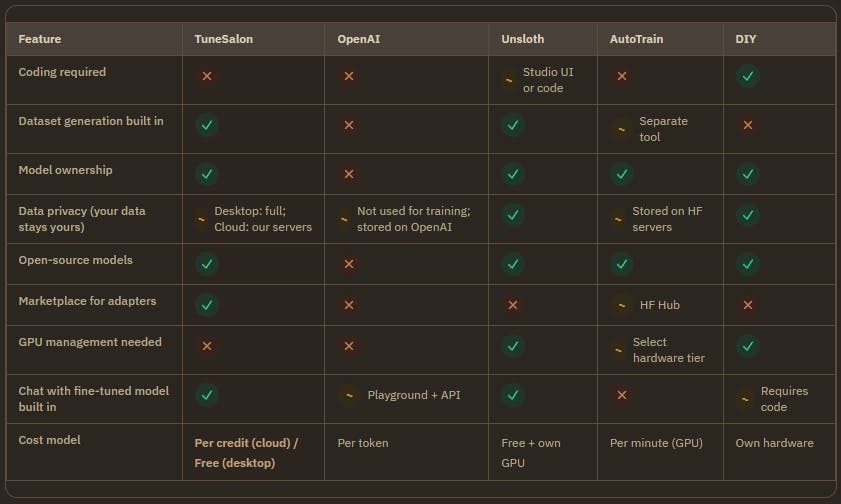Click the 'Marketplace for adapters' row label

coord(87,301)
